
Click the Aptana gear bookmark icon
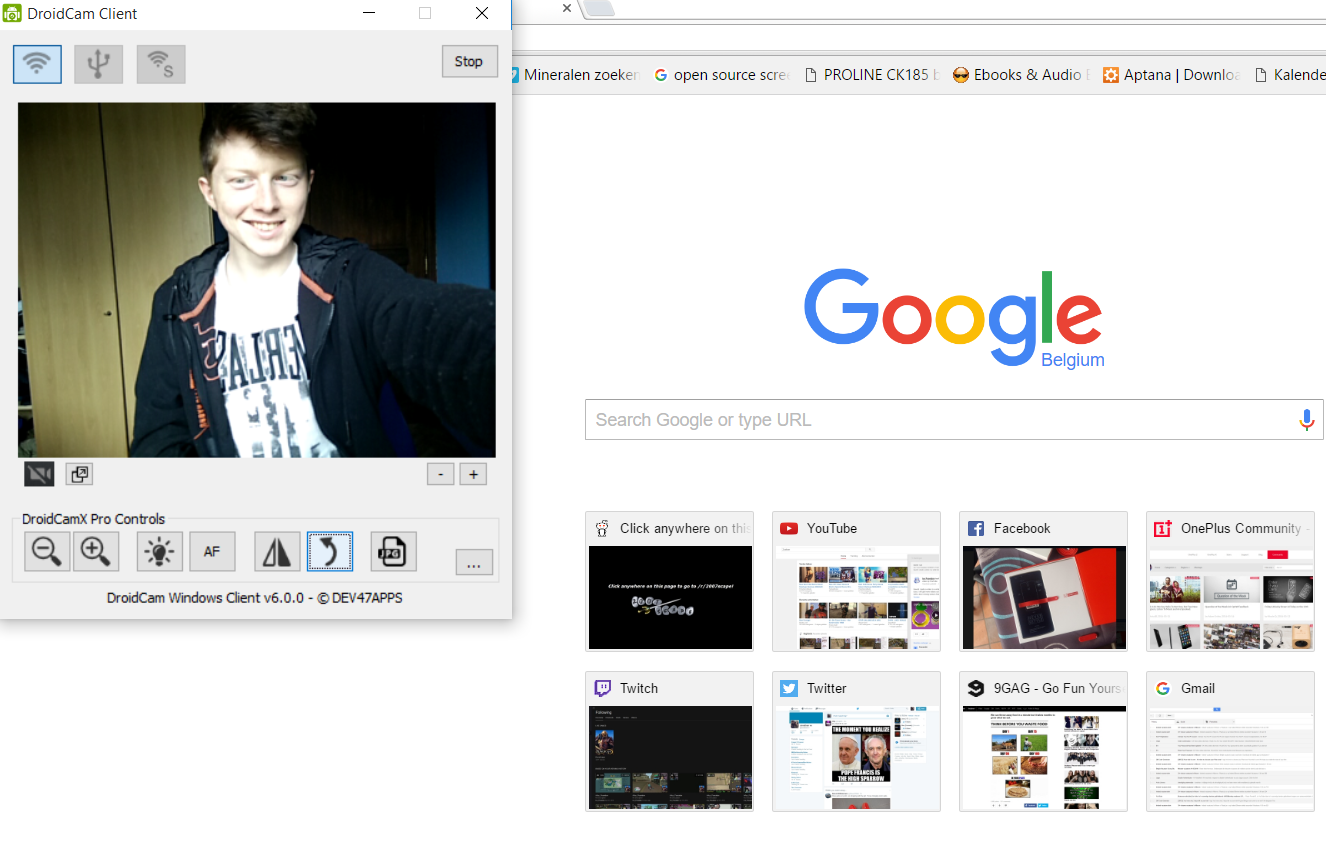[1111, 75]
